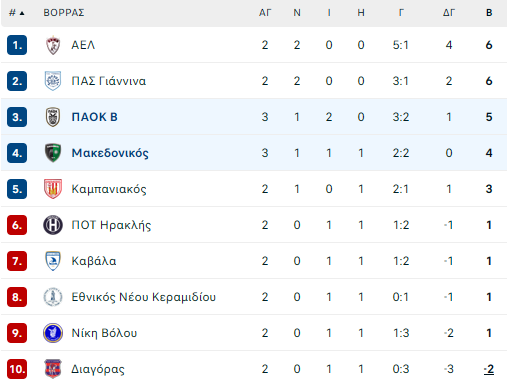
Task: Click the ΠΟΤ Ηρακλής round H logo
Action: (x=53, y=225)
